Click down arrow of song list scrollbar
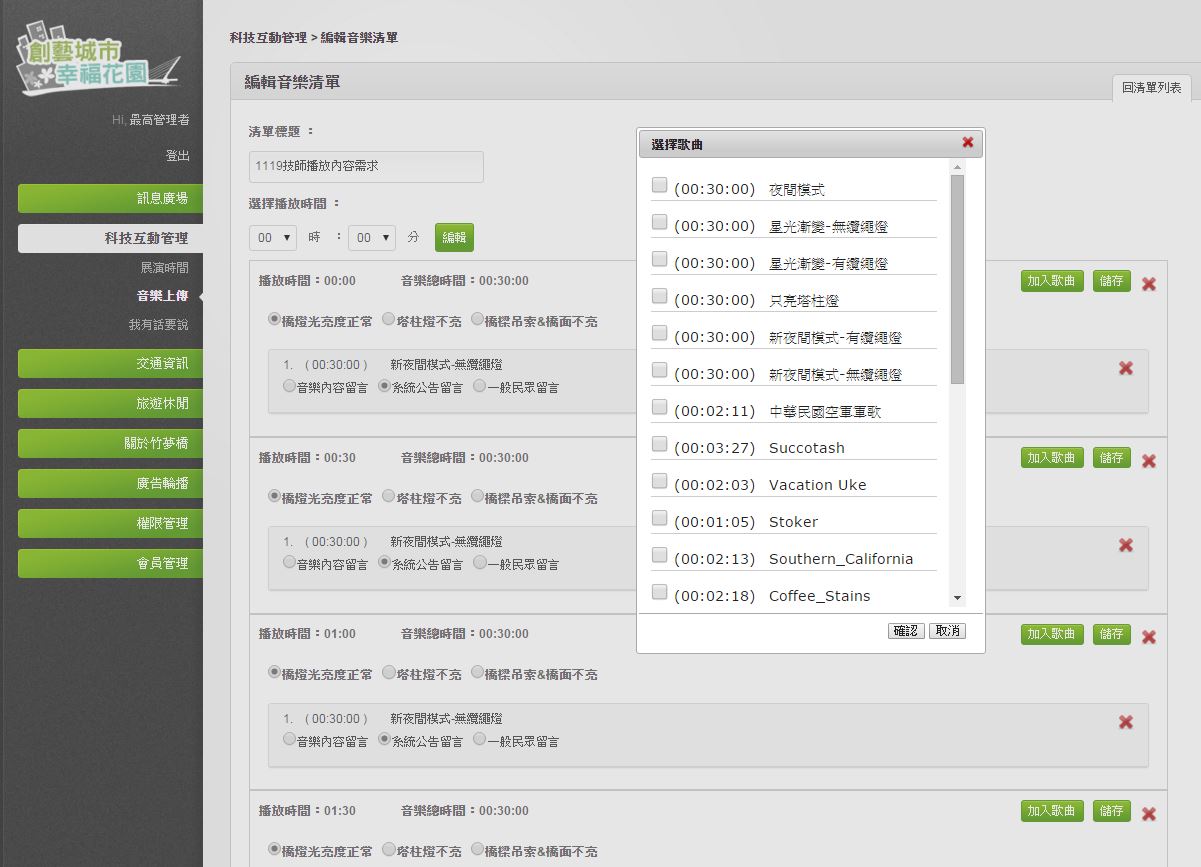Screen dimensions: 1201x867 tap(957, 598)
